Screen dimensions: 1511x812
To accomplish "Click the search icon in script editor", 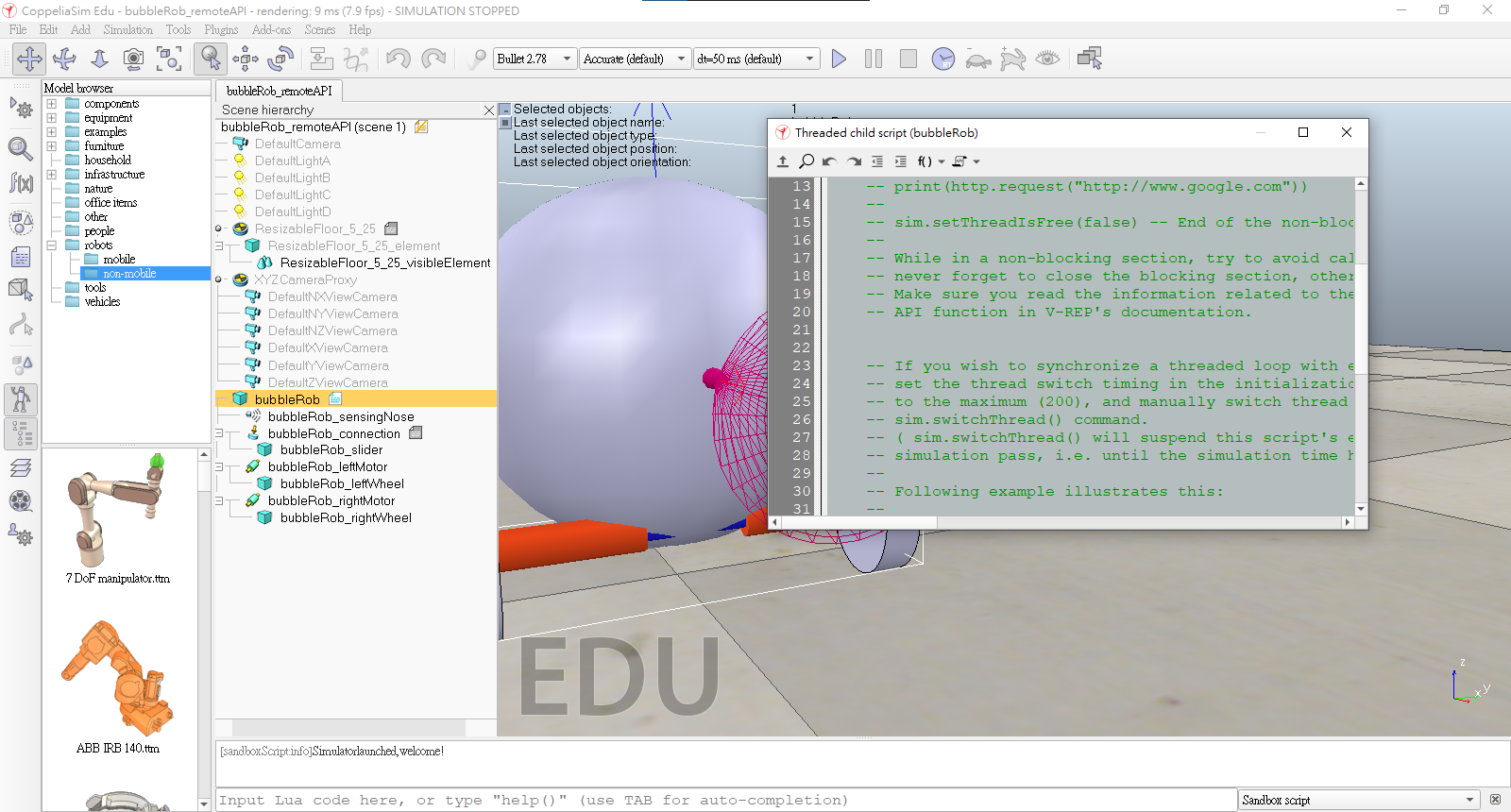I will coord(806,161).
